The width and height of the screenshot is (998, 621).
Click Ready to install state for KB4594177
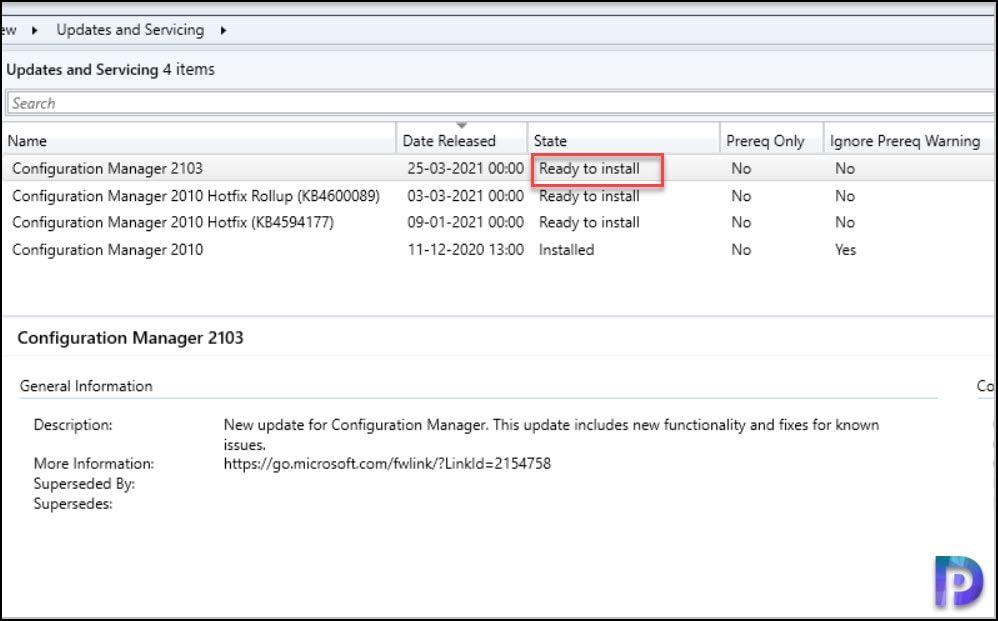point(589,222)
